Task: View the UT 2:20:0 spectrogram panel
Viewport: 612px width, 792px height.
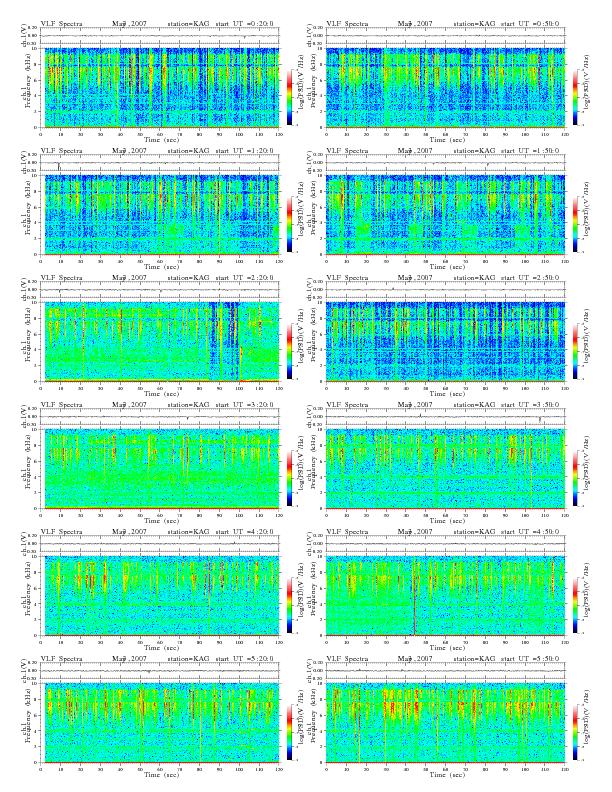Action: click(x=160, y=342)
